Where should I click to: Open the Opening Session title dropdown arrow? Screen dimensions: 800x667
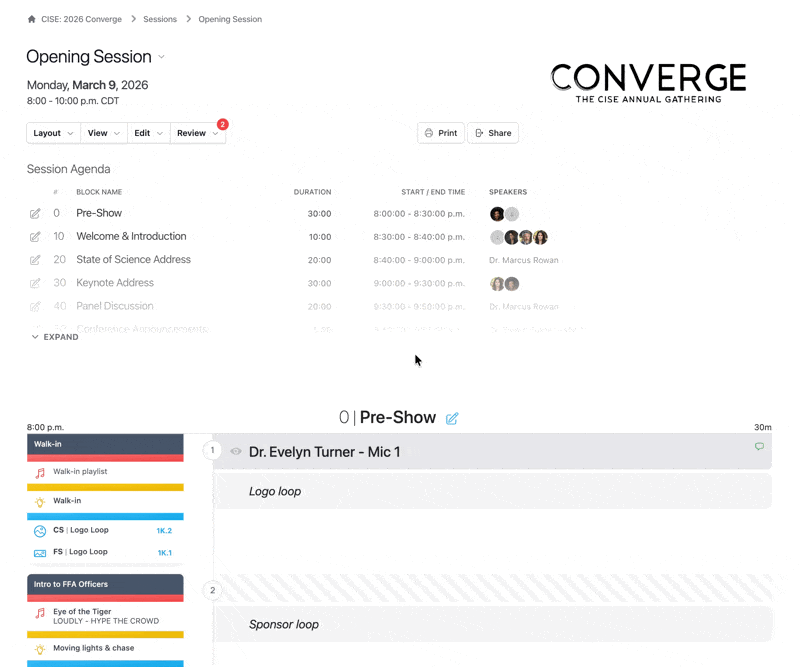click(162, 57)
